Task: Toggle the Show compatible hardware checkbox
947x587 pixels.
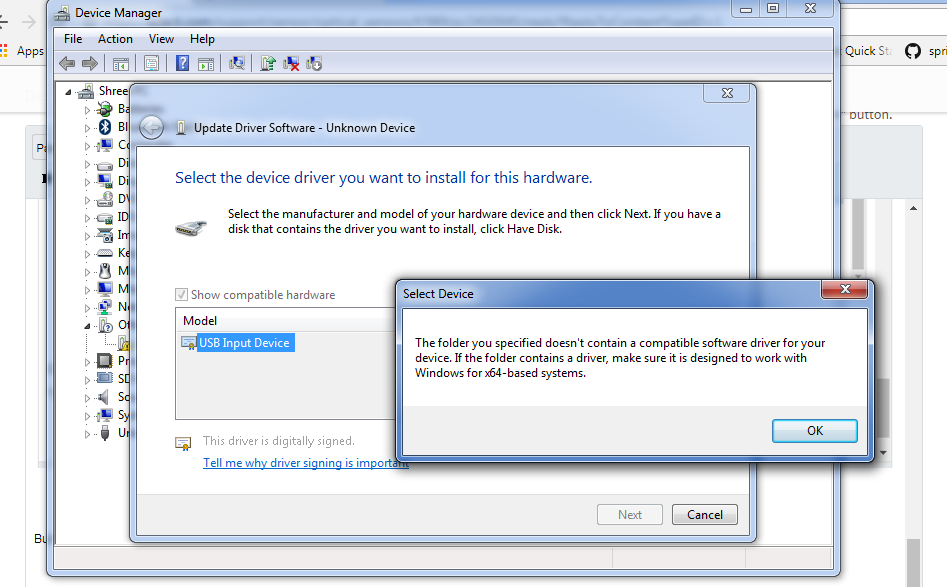Action: tap(182, 294)
